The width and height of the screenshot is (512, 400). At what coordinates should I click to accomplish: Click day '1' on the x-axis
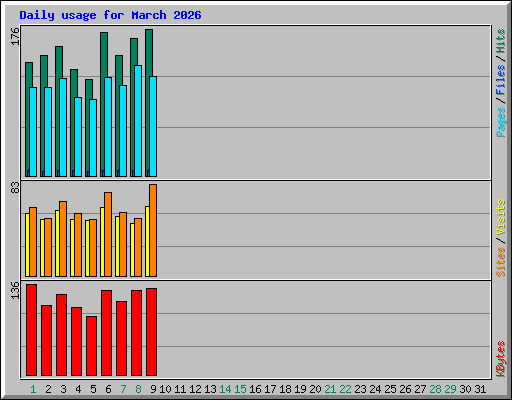coord(33,389)
